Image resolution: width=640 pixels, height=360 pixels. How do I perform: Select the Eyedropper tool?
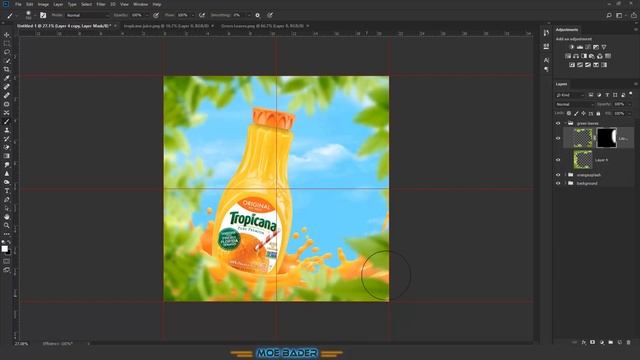7,78
